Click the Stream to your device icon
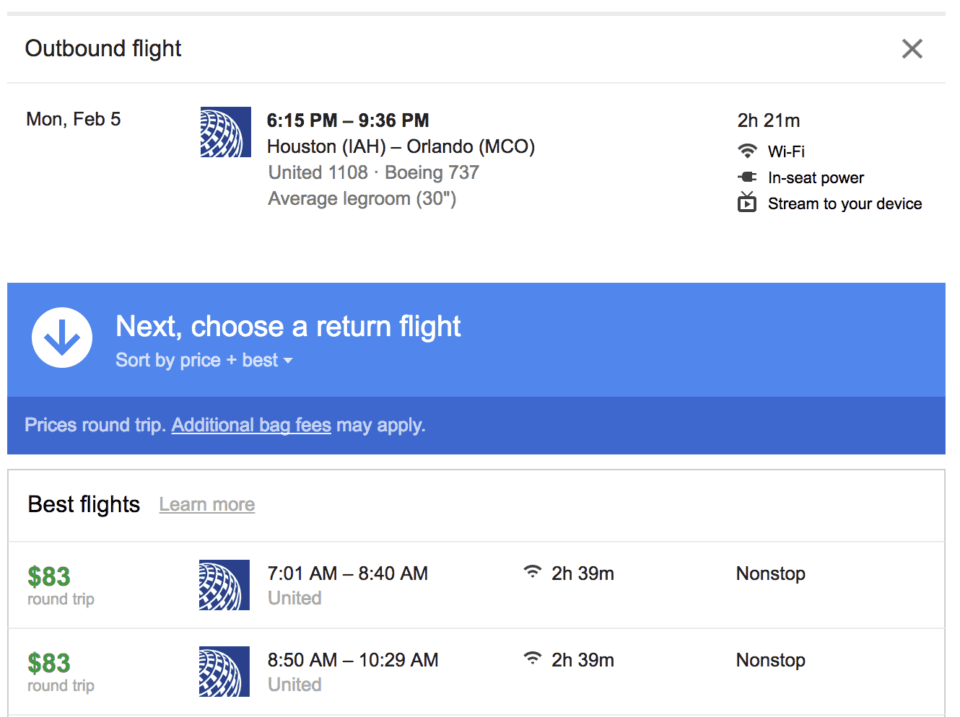Screen dimensions: 960x717 (x=747, y=203)
